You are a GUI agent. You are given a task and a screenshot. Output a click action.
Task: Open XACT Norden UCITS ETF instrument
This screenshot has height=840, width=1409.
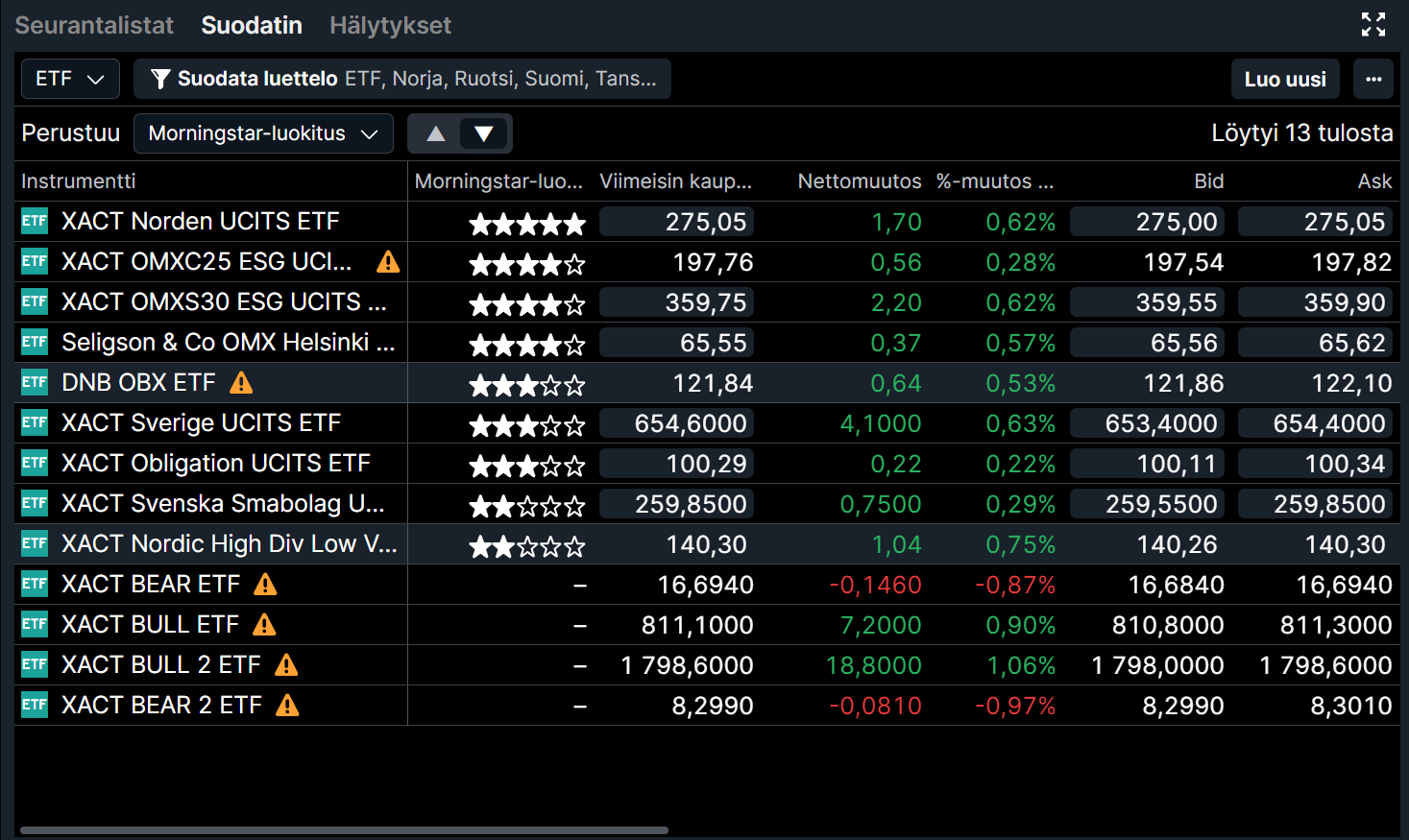pos(200,221)
